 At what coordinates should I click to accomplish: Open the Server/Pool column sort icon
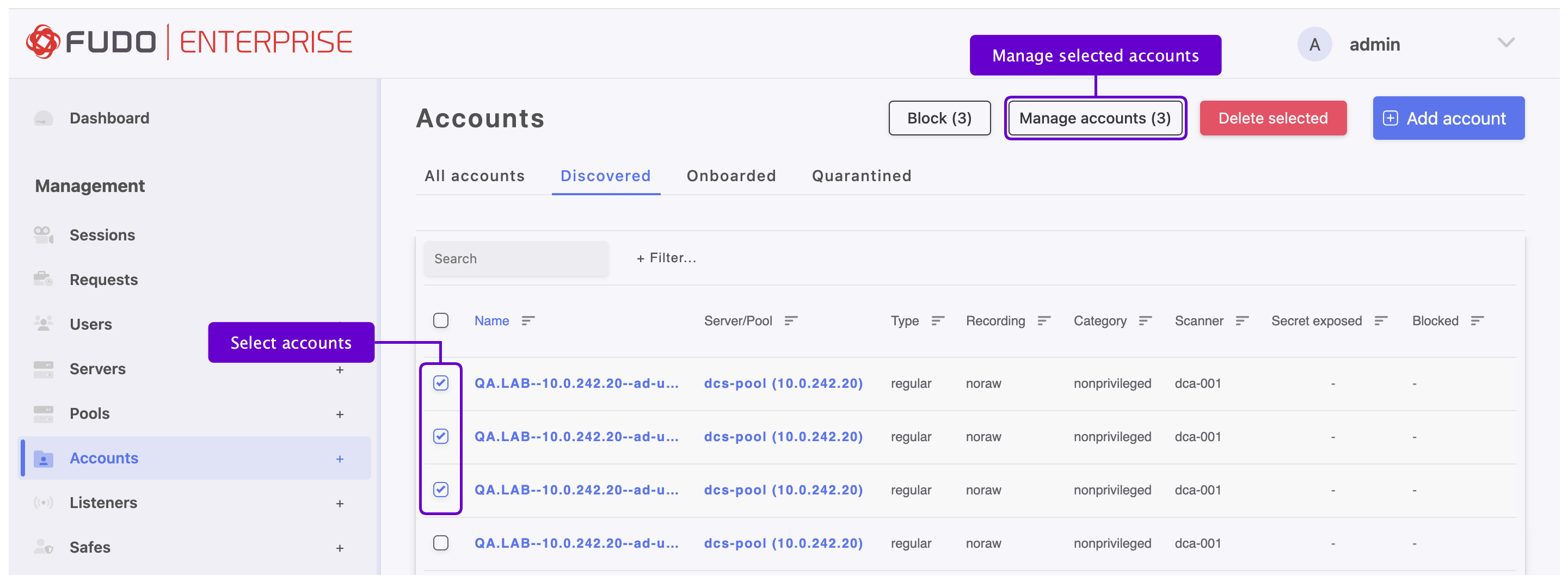tap(791, 320)
